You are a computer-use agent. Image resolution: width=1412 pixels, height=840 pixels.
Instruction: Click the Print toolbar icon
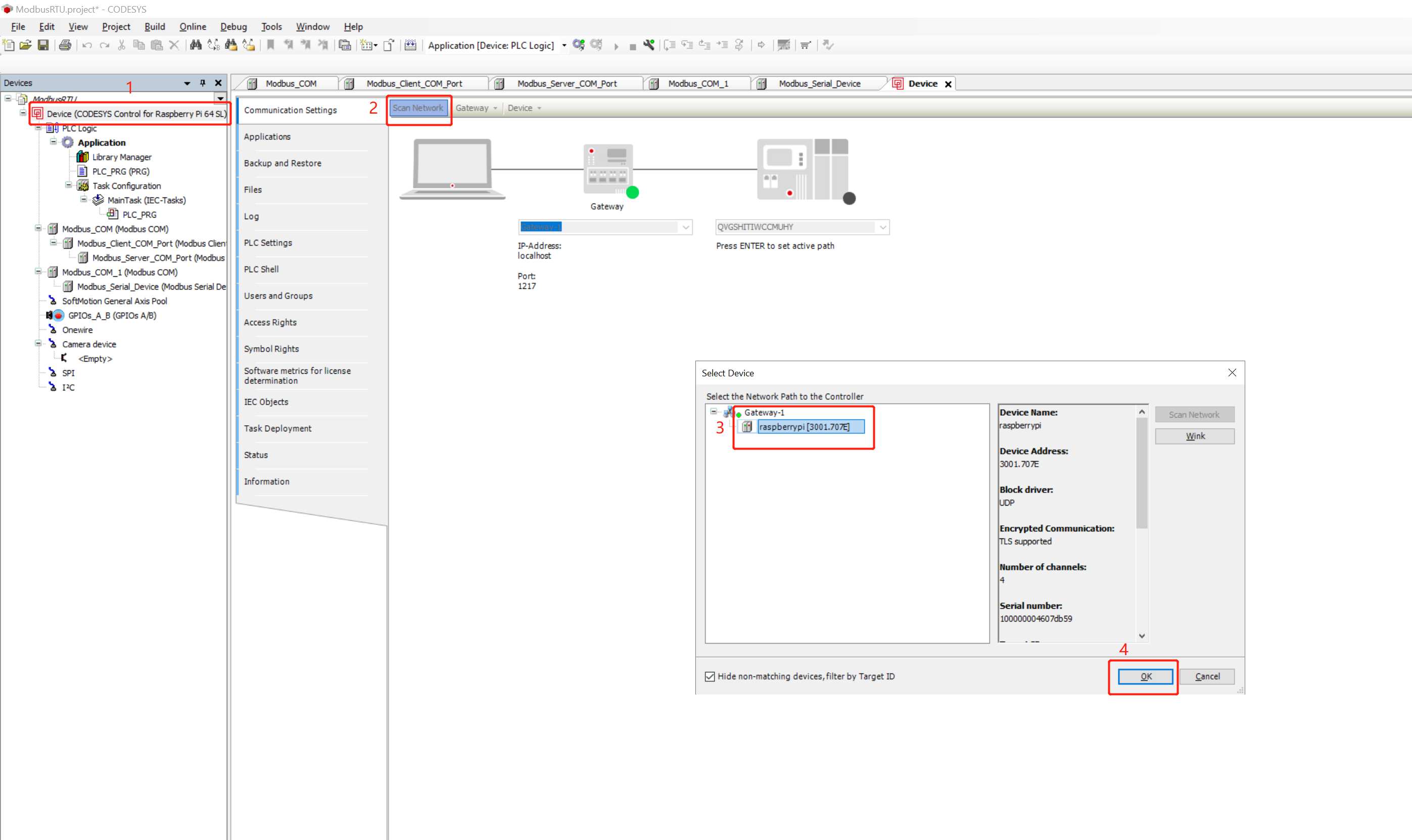point(65,45)
